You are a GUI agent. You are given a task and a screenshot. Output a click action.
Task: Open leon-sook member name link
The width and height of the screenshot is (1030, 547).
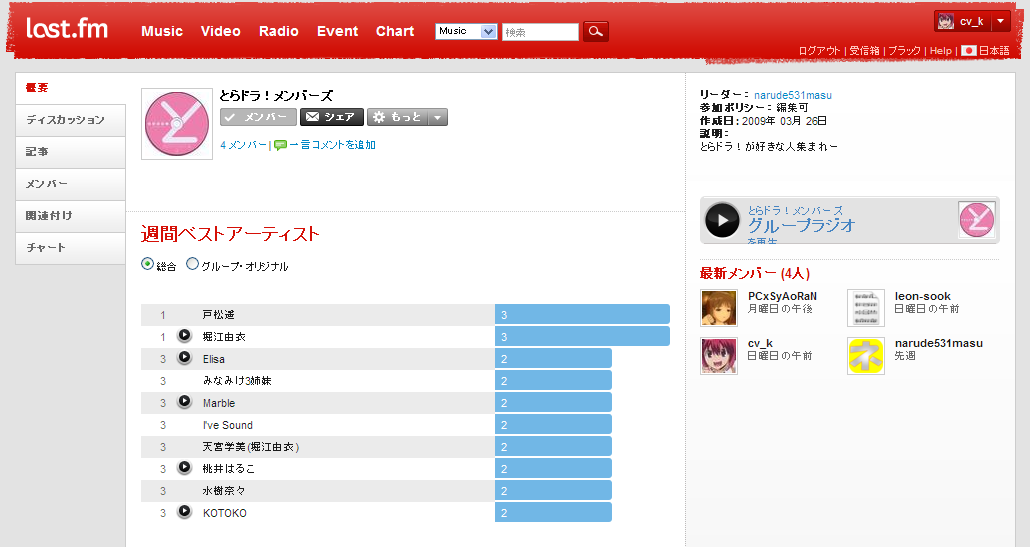[x=922, y=296]
